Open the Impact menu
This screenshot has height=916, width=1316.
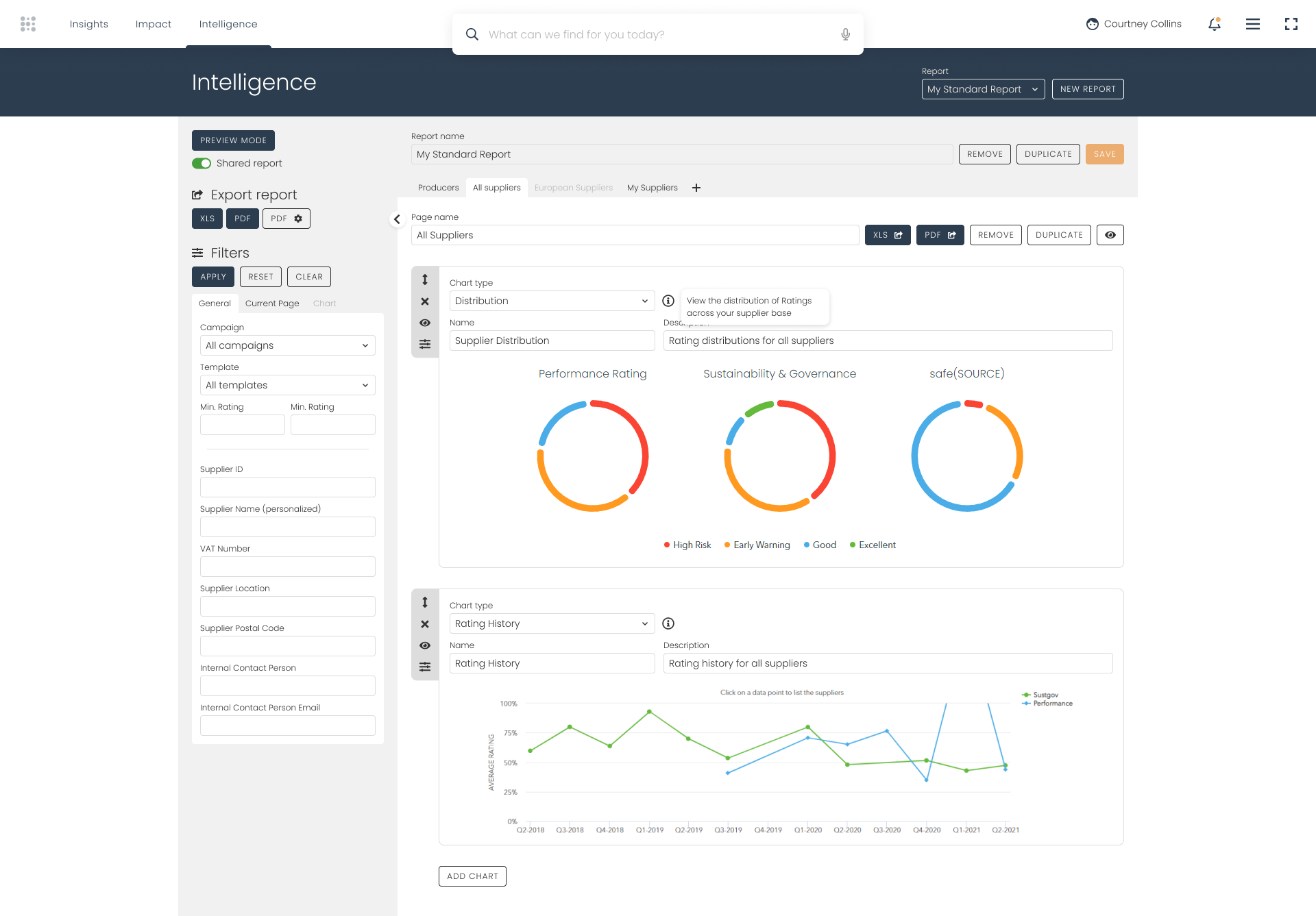154,24
